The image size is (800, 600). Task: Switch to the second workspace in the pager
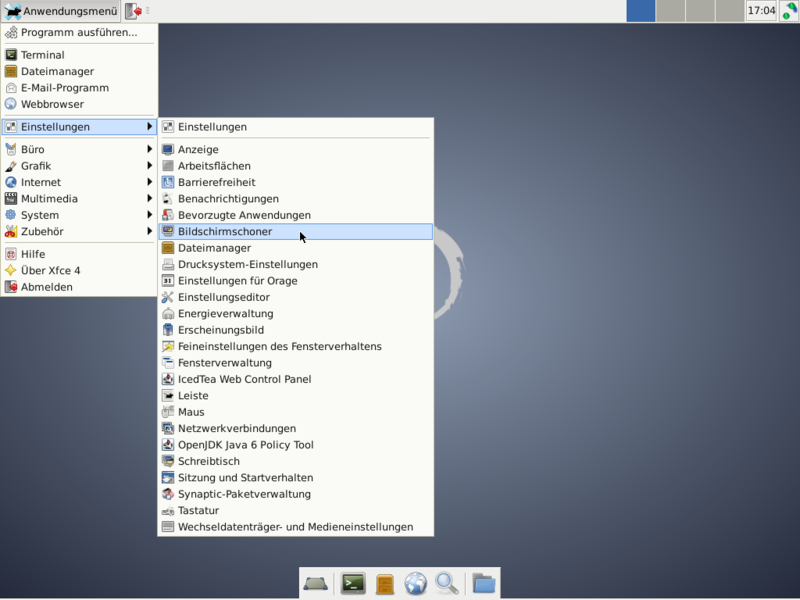[x=670, y=11]
